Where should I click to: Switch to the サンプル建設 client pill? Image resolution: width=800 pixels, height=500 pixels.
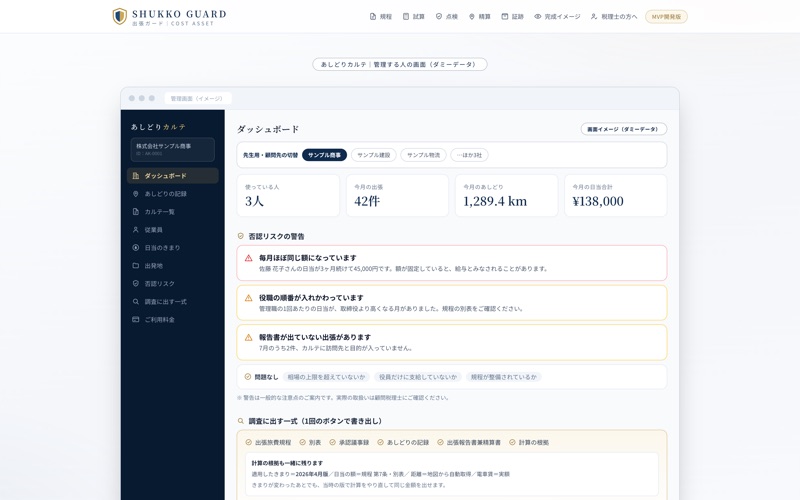[373, 155]
